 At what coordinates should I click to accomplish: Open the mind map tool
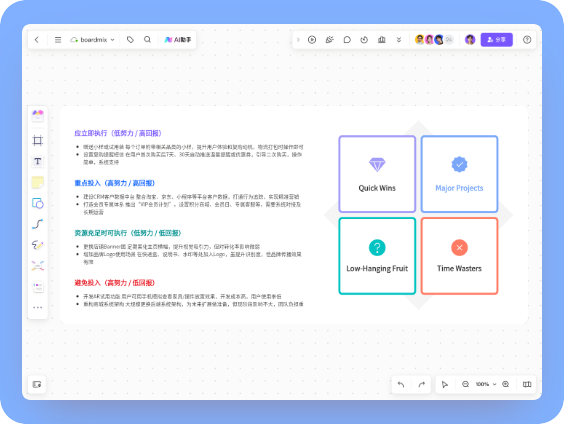(x=37, y=266)
